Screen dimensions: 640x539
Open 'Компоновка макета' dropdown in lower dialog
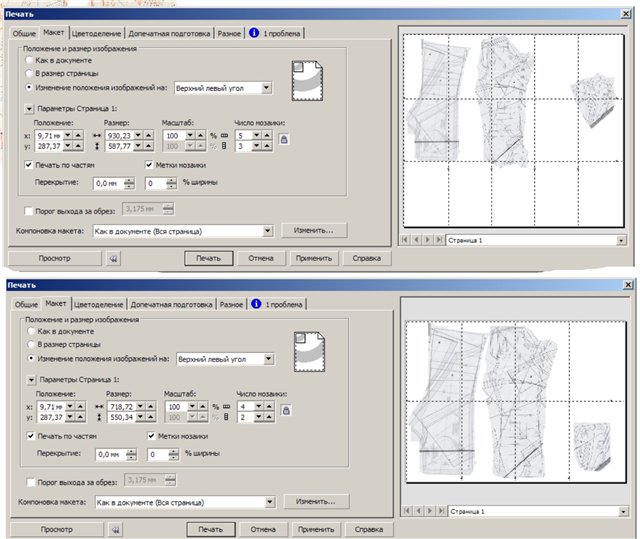click(269, 501)
